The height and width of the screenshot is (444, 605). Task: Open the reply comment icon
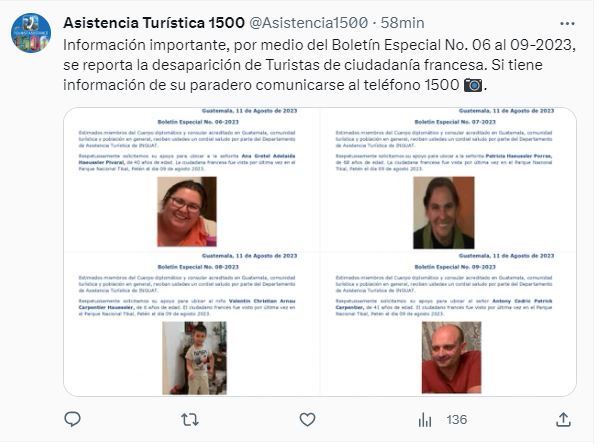[72, 419]
